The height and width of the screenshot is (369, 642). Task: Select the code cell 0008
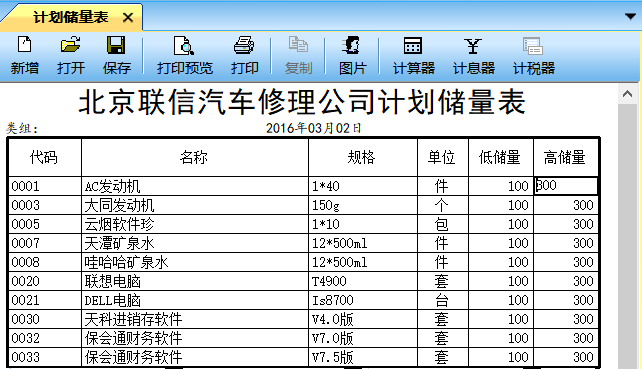tap(45, 262)
